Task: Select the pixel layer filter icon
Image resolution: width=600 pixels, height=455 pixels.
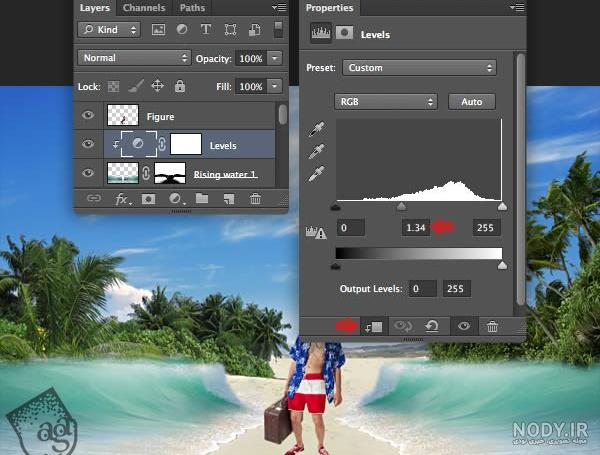Action: (x=158, y=30)
